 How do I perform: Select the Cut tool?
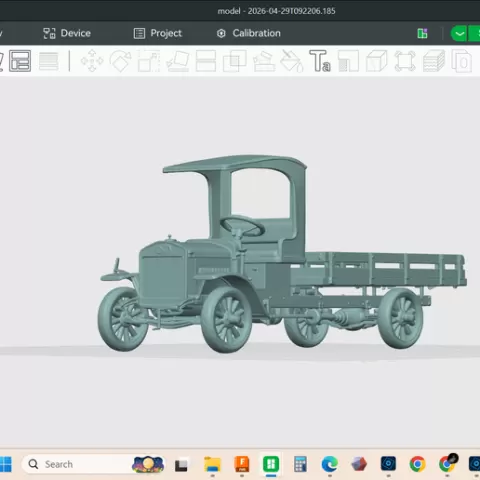(x=206, y=61)
